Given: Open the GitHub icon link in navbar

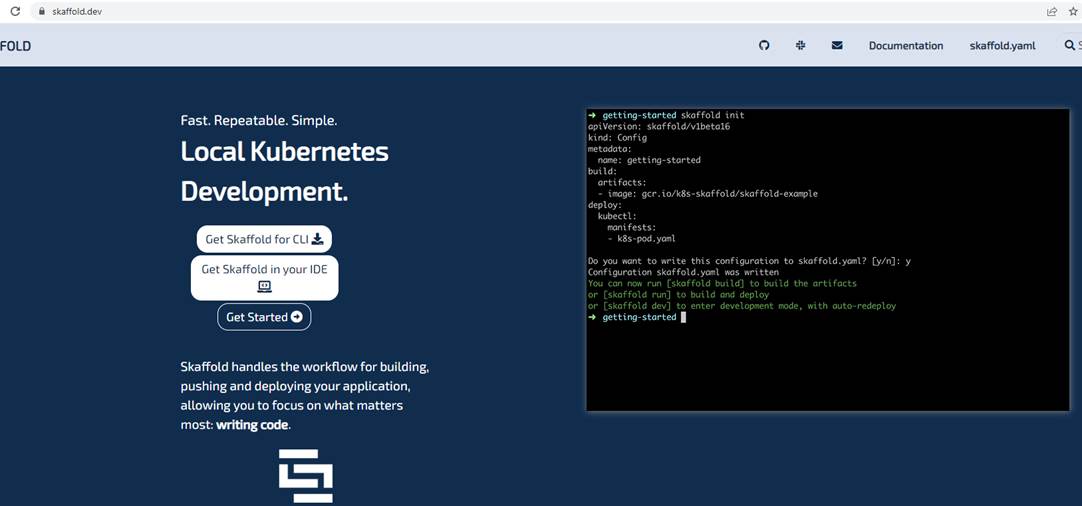Looking at the screenshot, I should point(764,45).
